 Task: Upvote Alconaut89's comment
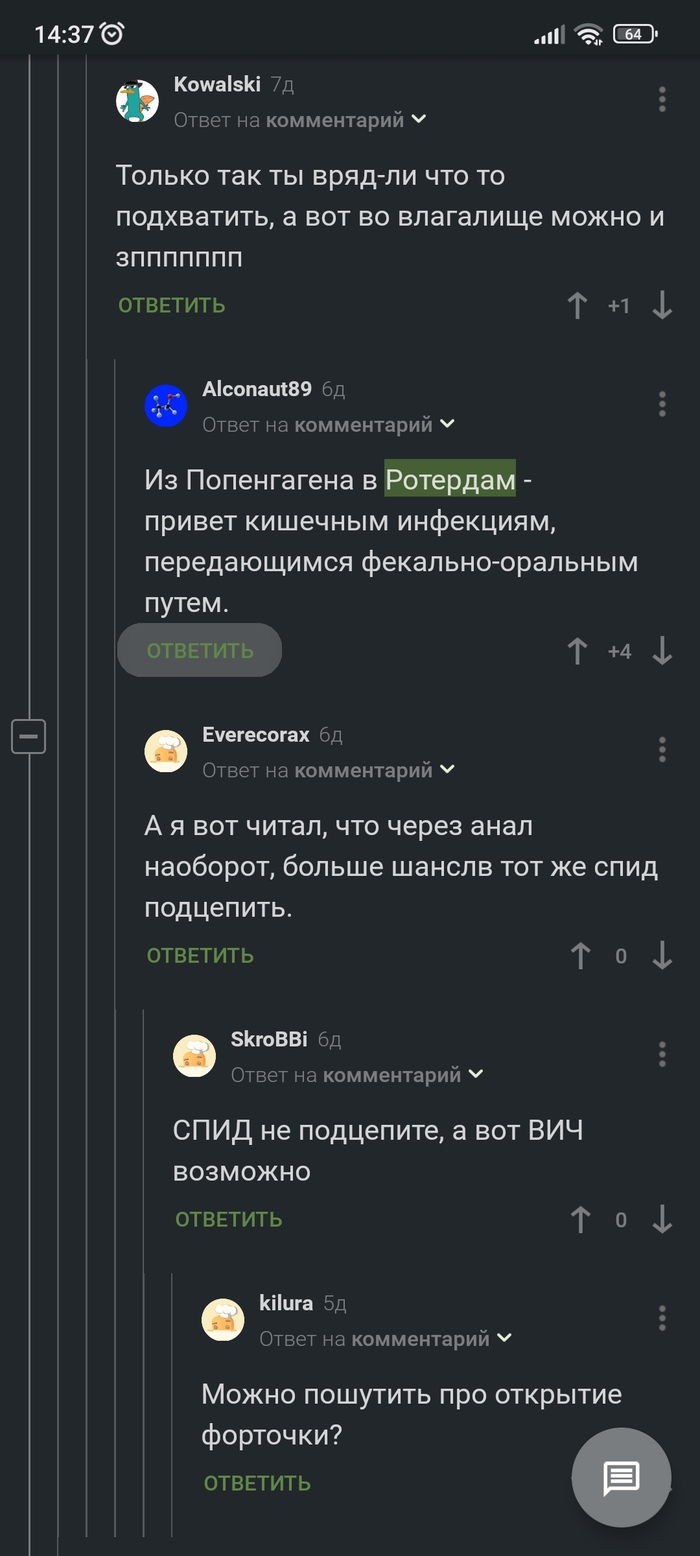577,651
